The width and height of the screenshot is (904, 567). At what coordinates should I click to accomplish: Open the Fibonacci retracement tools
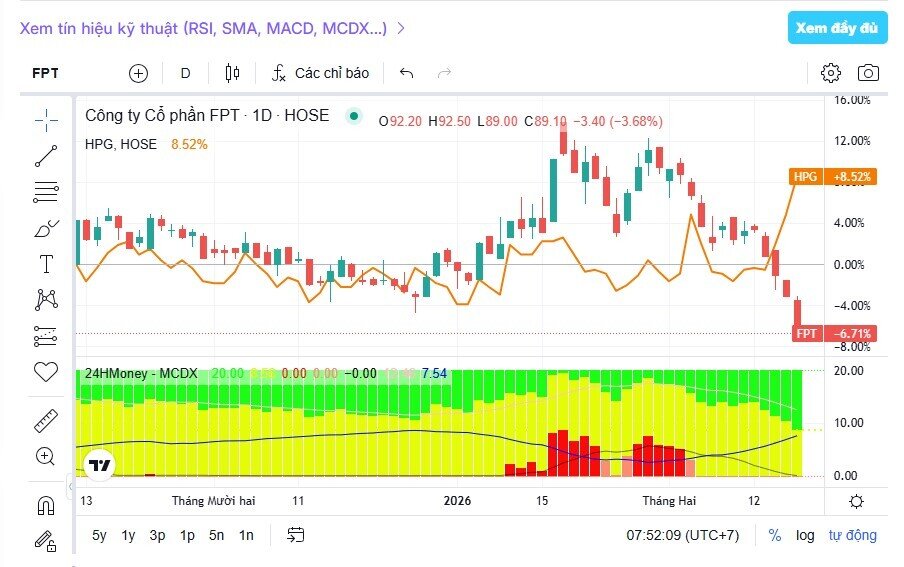click(x=46, y=192)
